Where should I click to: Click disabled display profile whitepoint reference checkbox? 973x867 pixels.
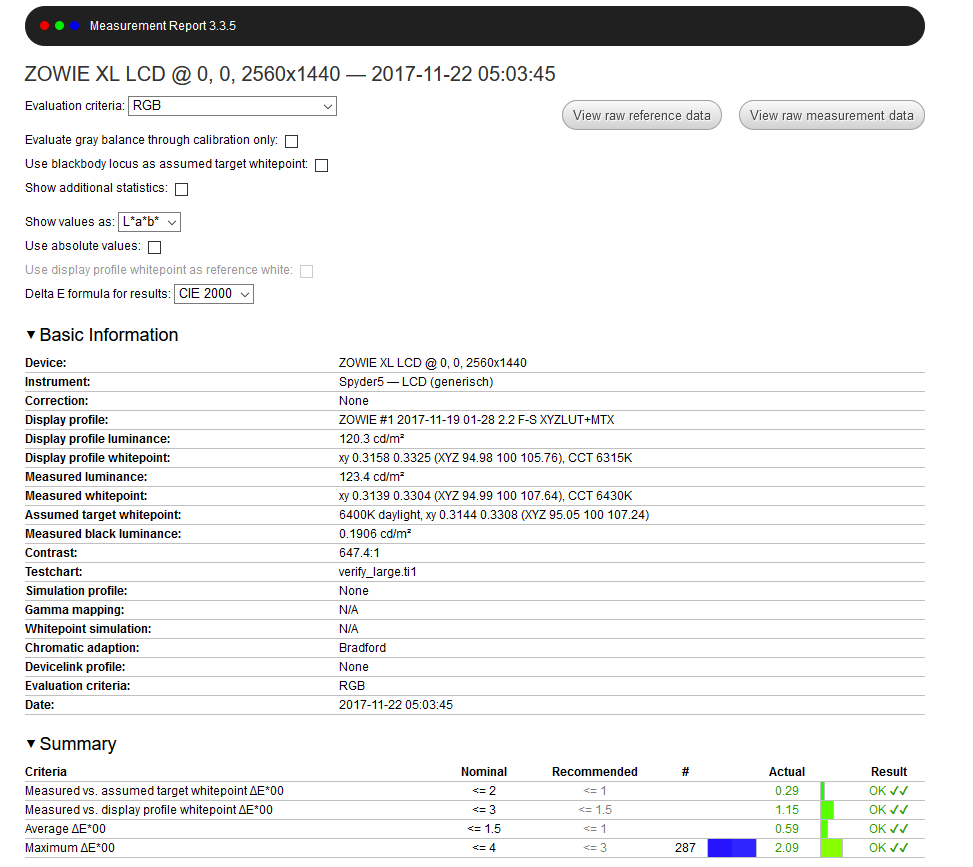click(x=307, y=271)
